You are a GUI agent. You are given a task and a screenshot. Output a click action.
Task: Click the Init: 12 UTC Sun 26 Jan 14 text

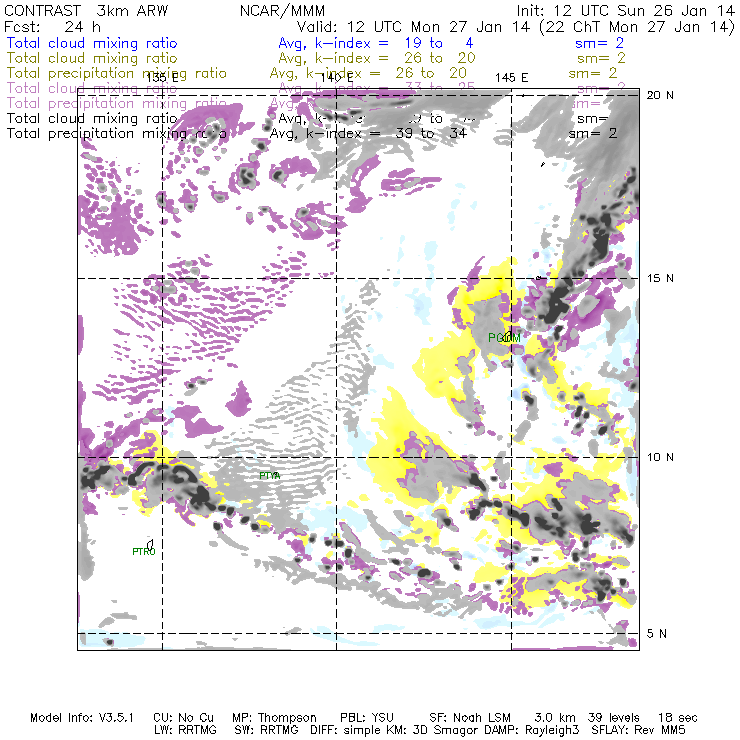coord(625,11)
